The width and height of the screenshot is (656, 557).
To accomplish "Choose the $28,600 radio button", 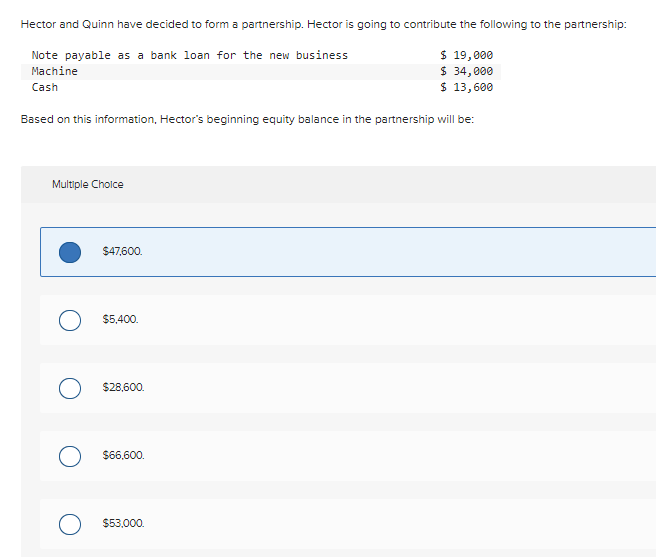I will [x=70, y=388].
